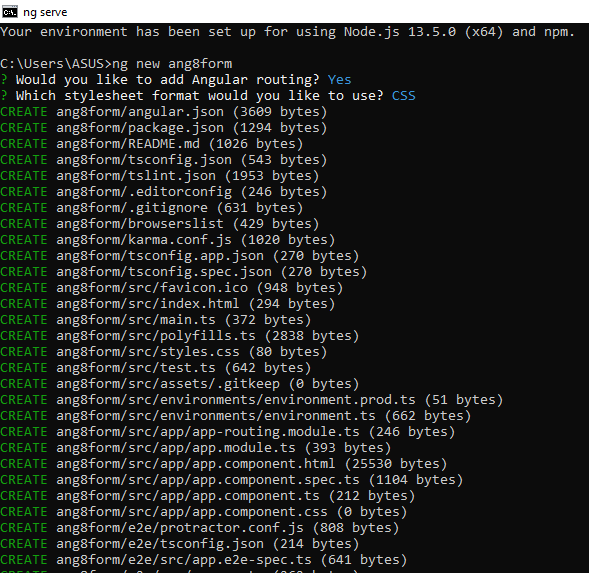Click the ang8form/README.md output line
This screenshot has height=573, width=589.
click(151, 144)
